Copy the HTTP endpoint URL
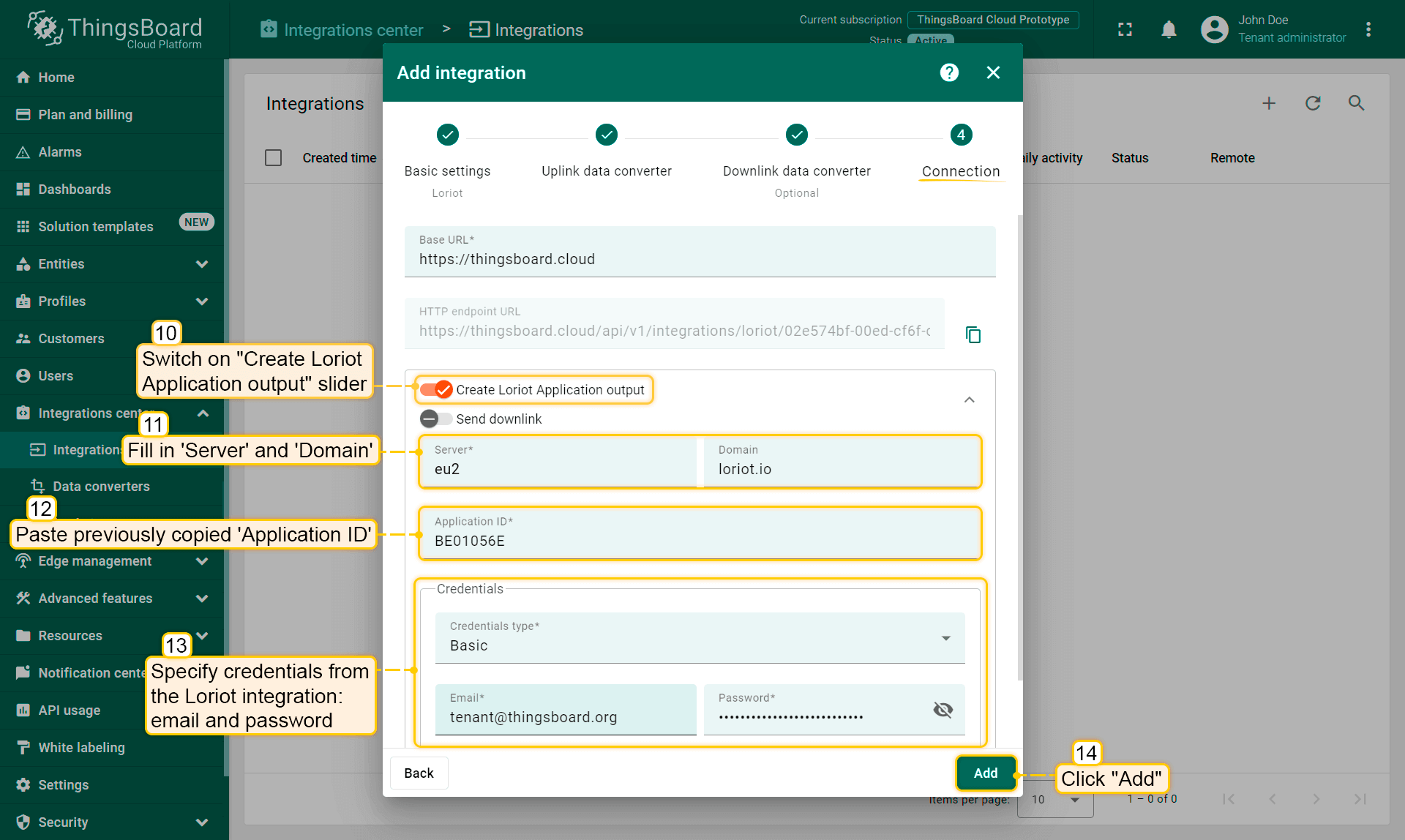The width and height of the screenshot is (1405, 840). (973, 334)
